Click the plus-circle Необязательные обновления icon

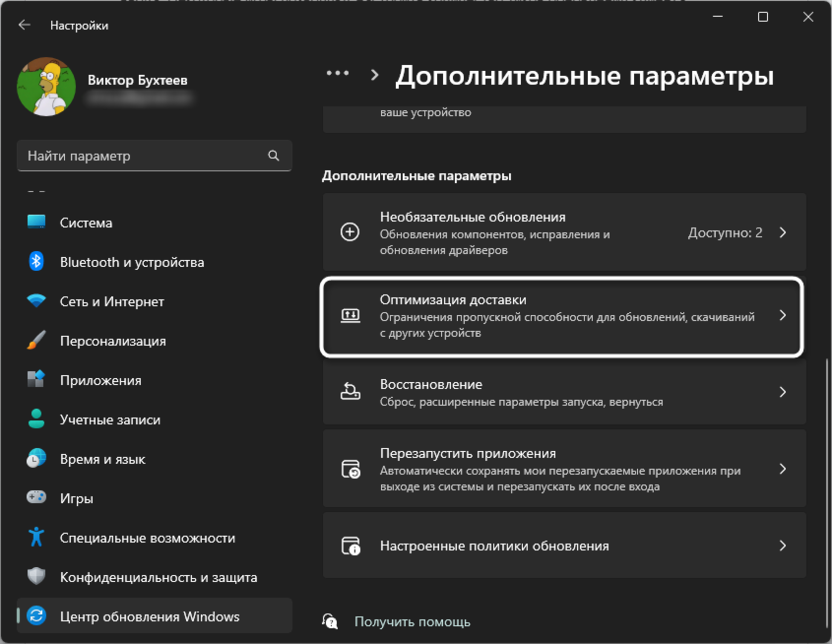point(350,232)
